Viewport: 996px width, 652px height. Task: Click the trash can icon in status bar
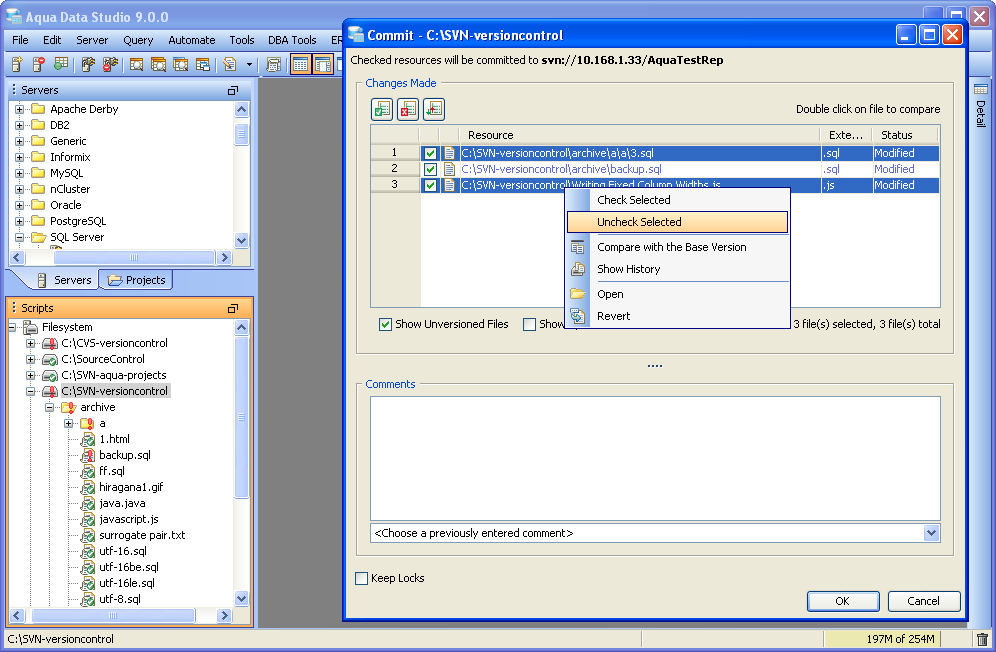coord(982,639)
